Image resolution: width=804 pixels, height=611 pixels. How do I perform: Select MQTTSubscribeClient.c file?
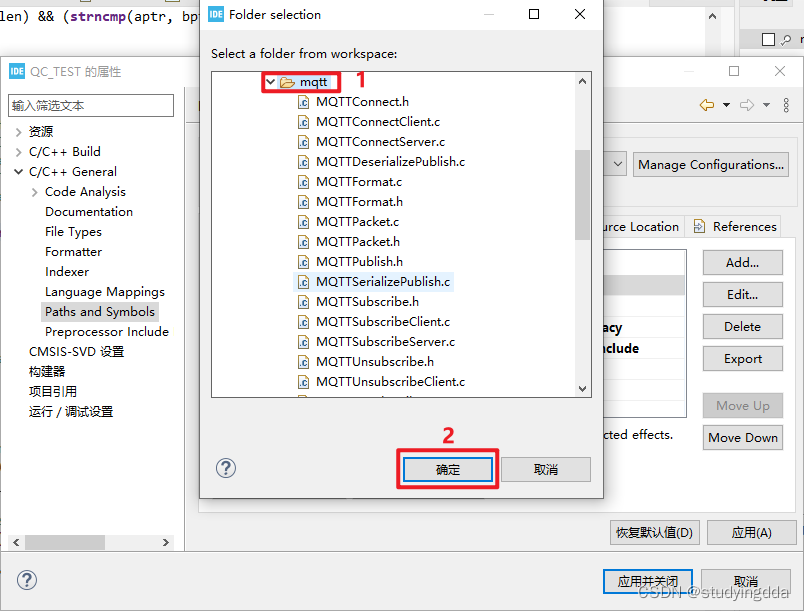click(383, 322)
